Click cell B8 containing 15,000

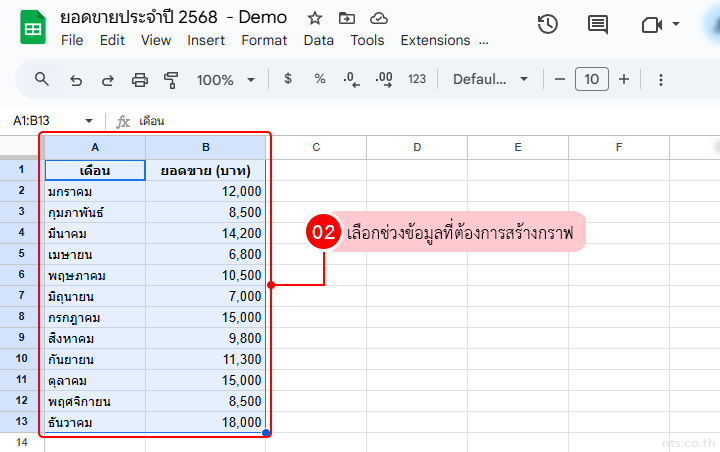click(206, 317)
